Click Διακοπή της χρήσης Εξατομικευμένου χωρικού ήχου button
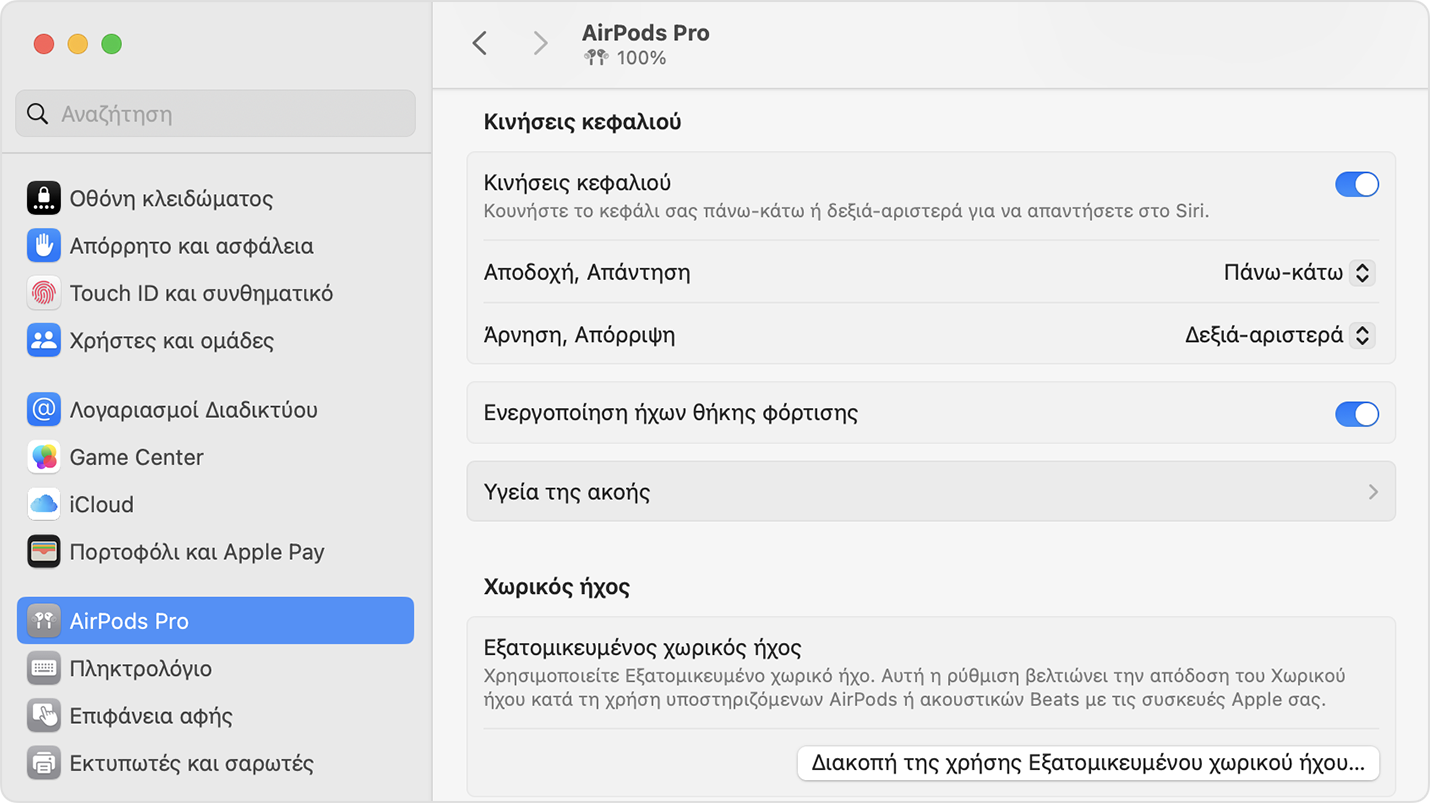The image size is (1430, 804). [1088, 763]
